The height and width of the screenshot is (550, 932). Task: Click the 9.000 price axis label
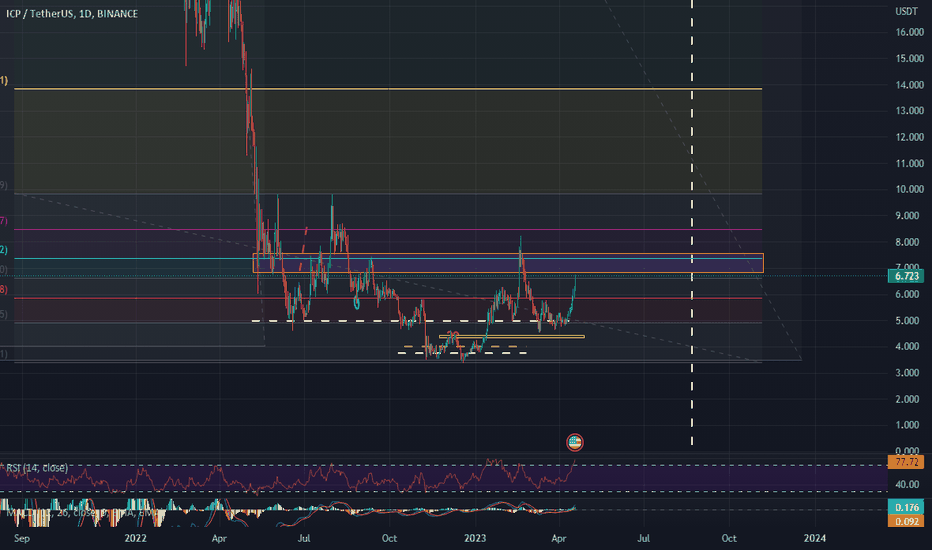(909, 215)
